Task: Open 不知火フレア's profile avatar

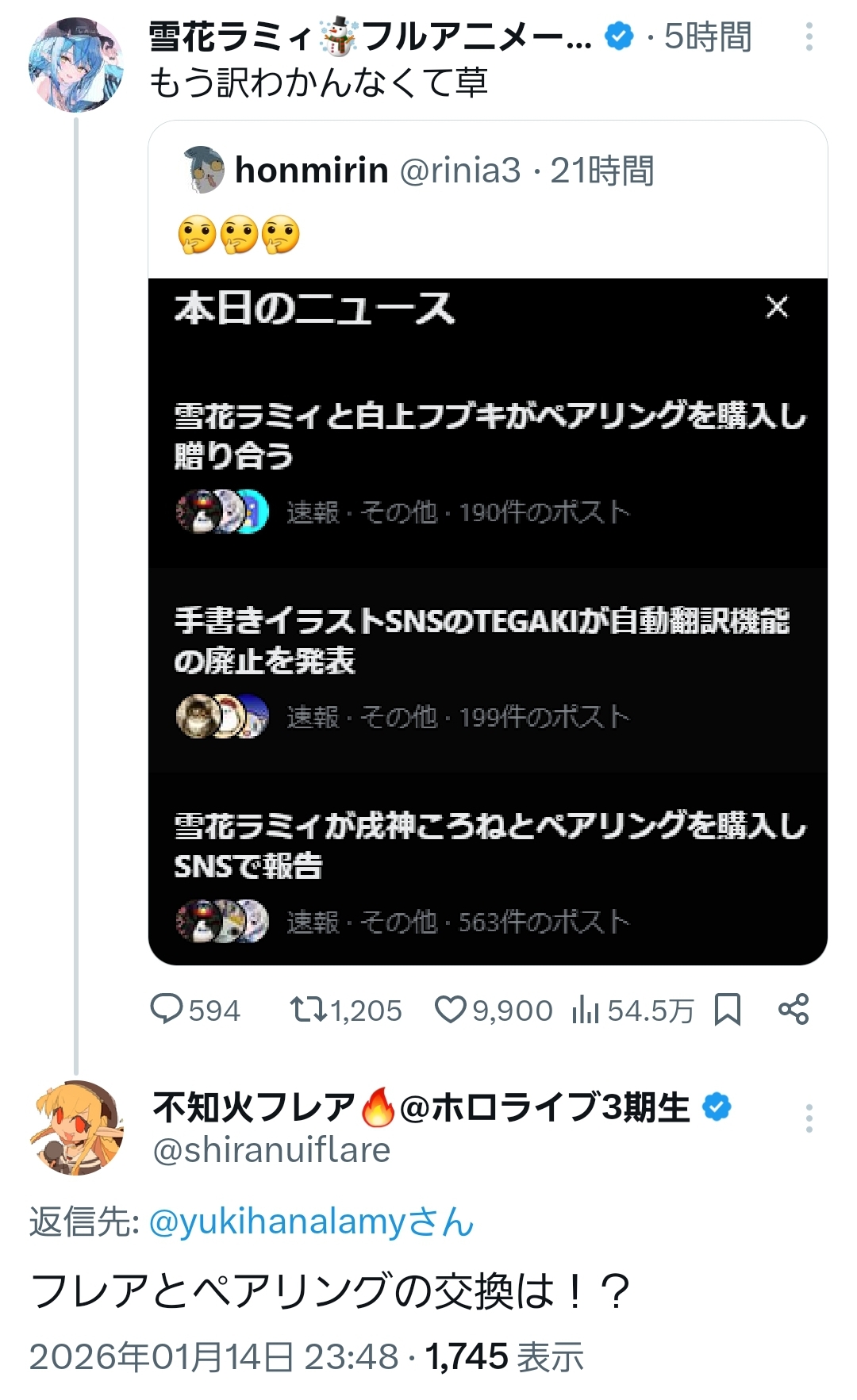Action: (76, 1127)
